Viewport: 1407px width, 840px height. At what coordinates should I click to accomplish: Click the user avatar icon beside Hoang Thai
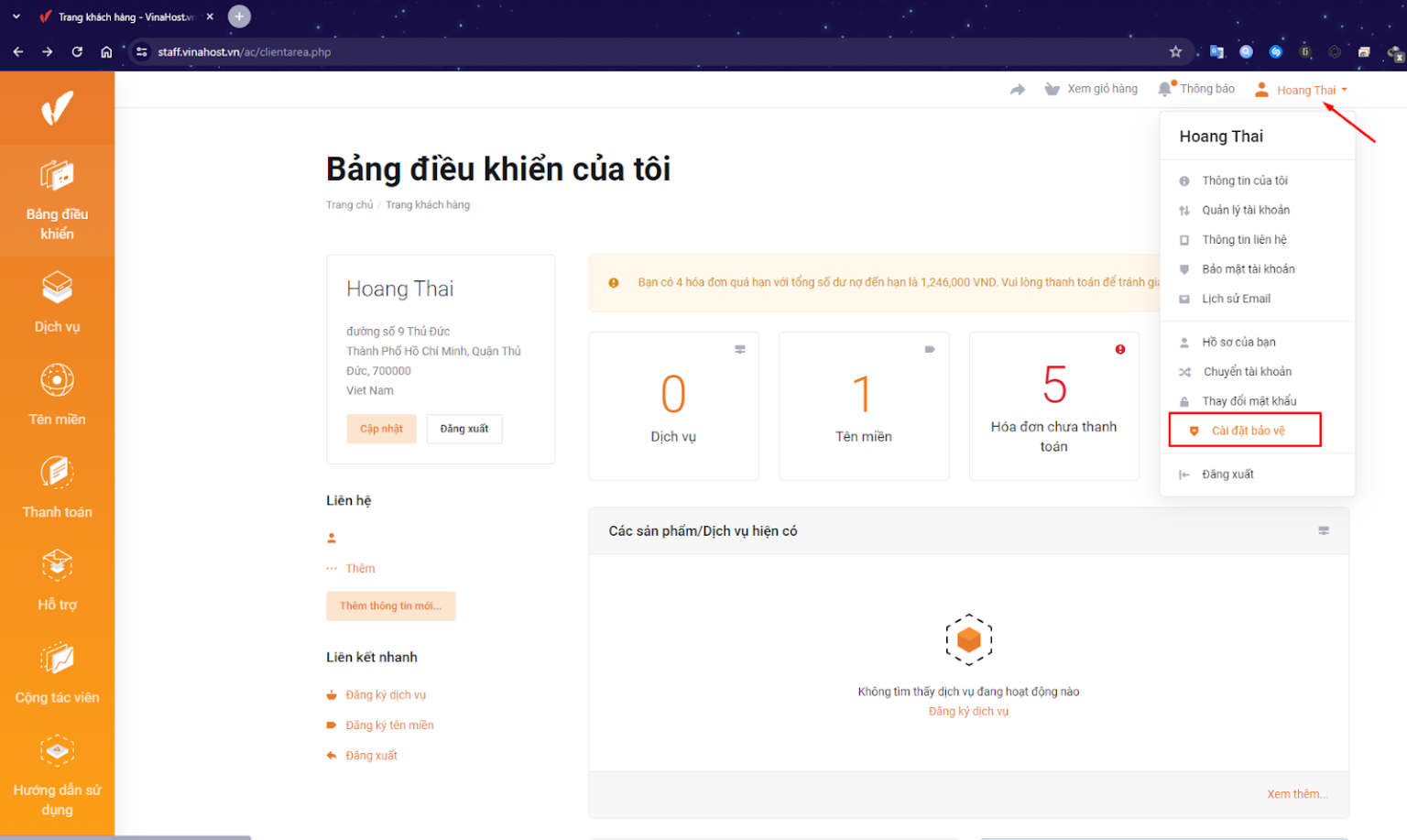(x=1261, y=89)
